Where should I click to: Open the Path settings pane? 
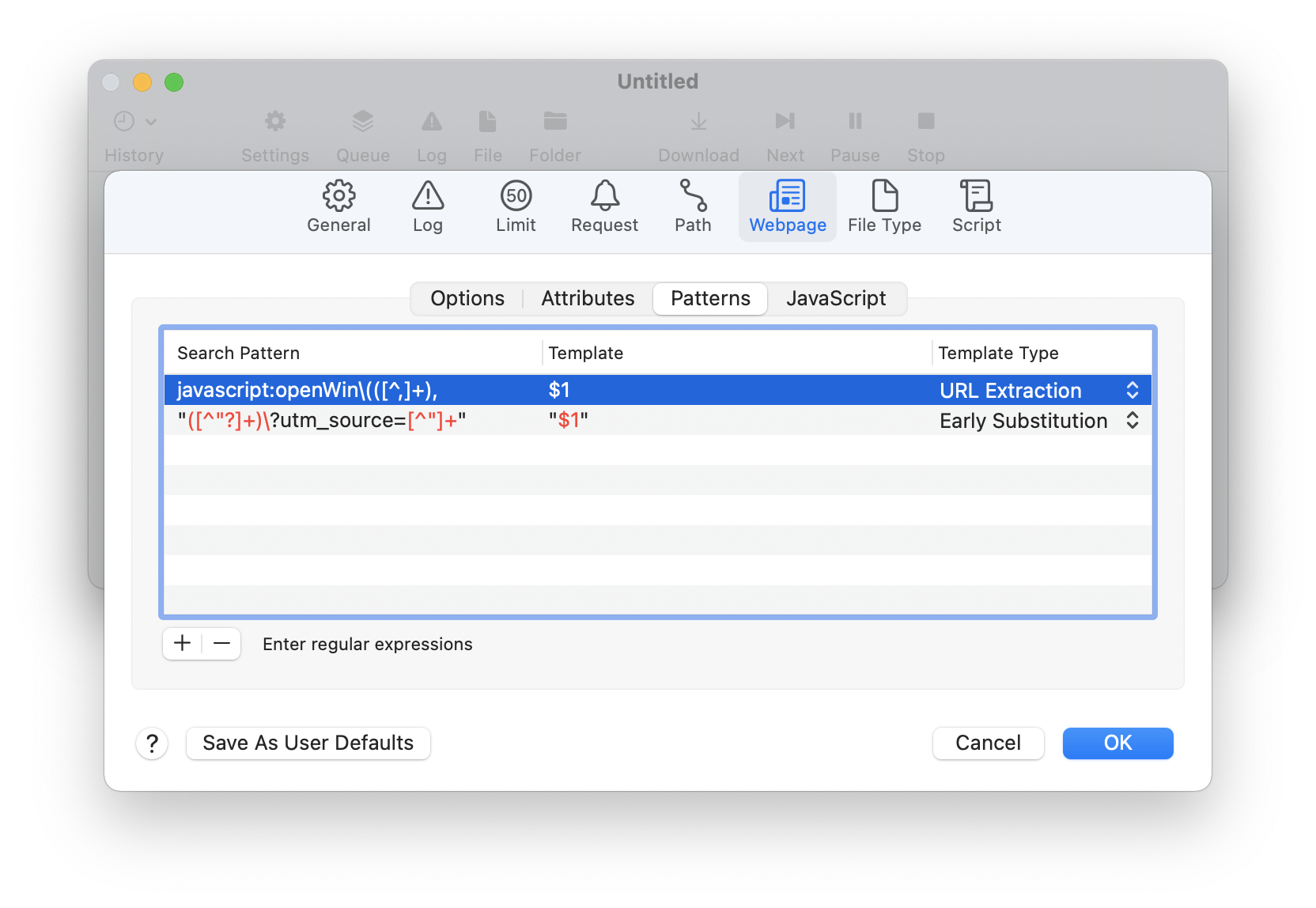(693, 206)
